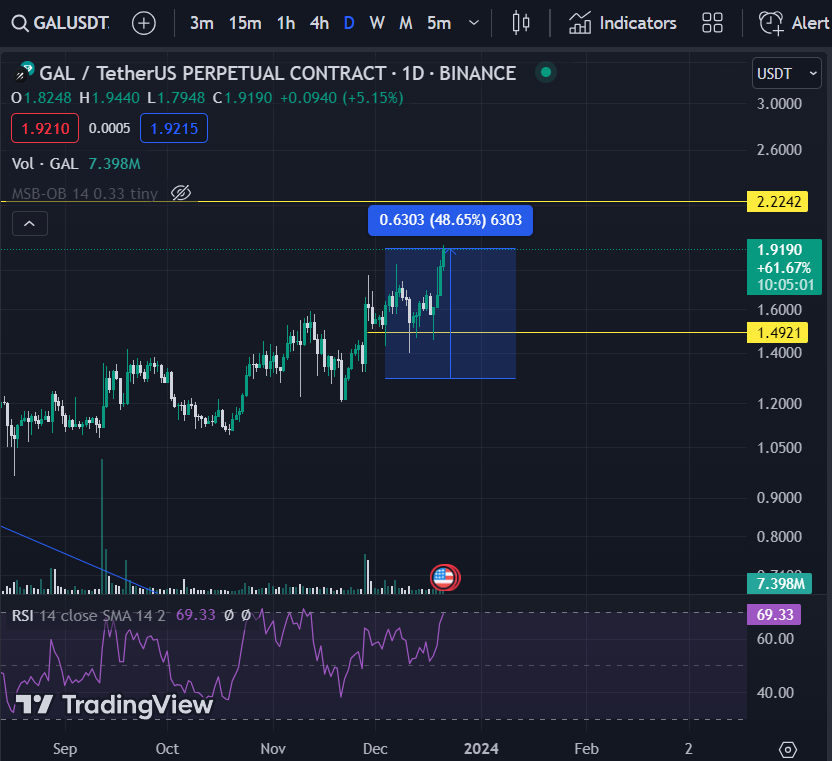
Task: Select the daily D timeframe
Action: 349,23
